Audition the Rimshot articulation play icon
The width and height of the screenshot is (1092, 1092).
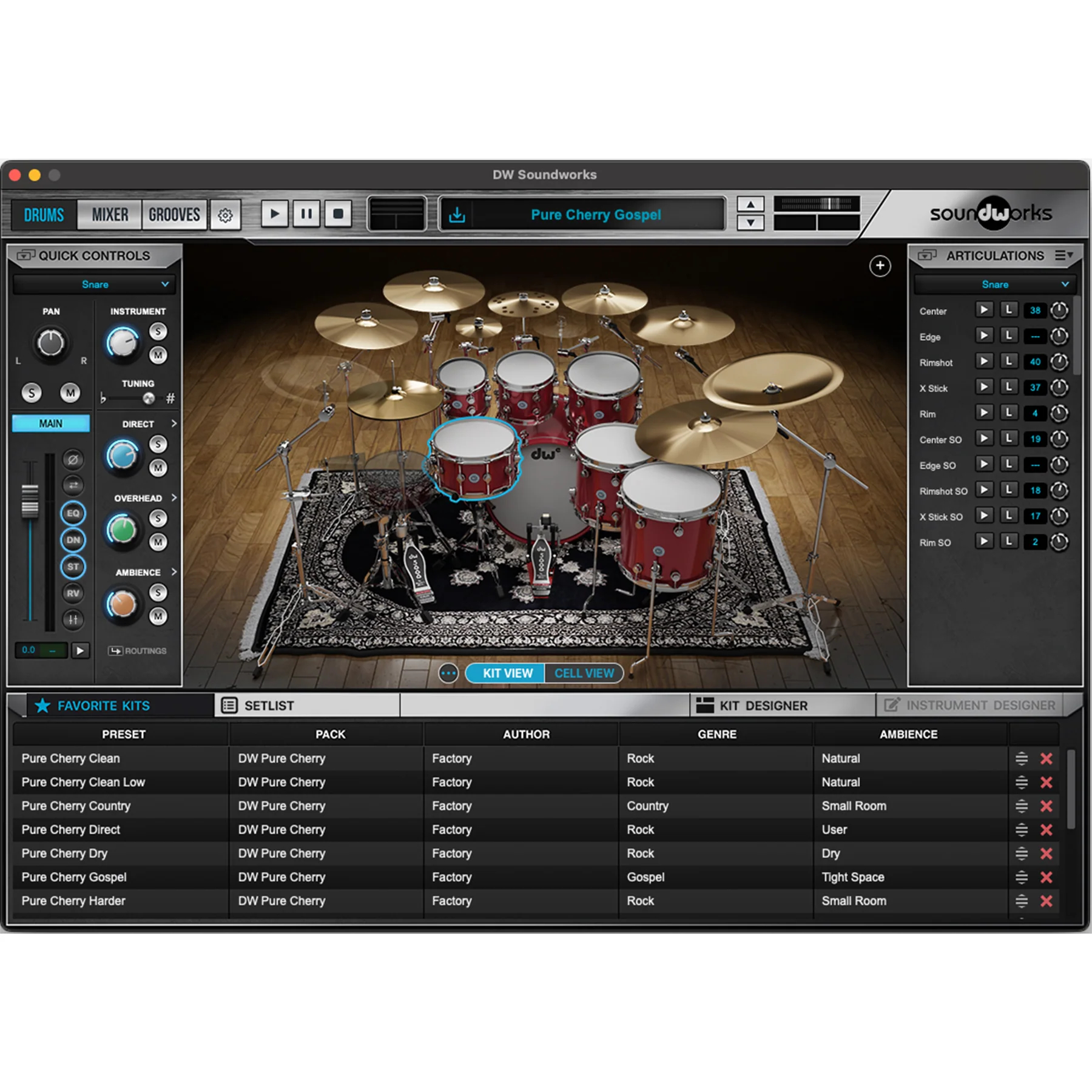pyautogui.click(x=983, y=362)
